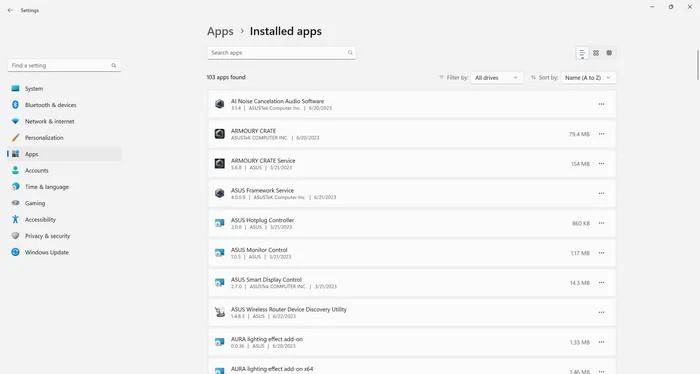700x374 pixels.
Task: Open more options for AI Noise Cancelation Audio Software
Action: [601, 104]
